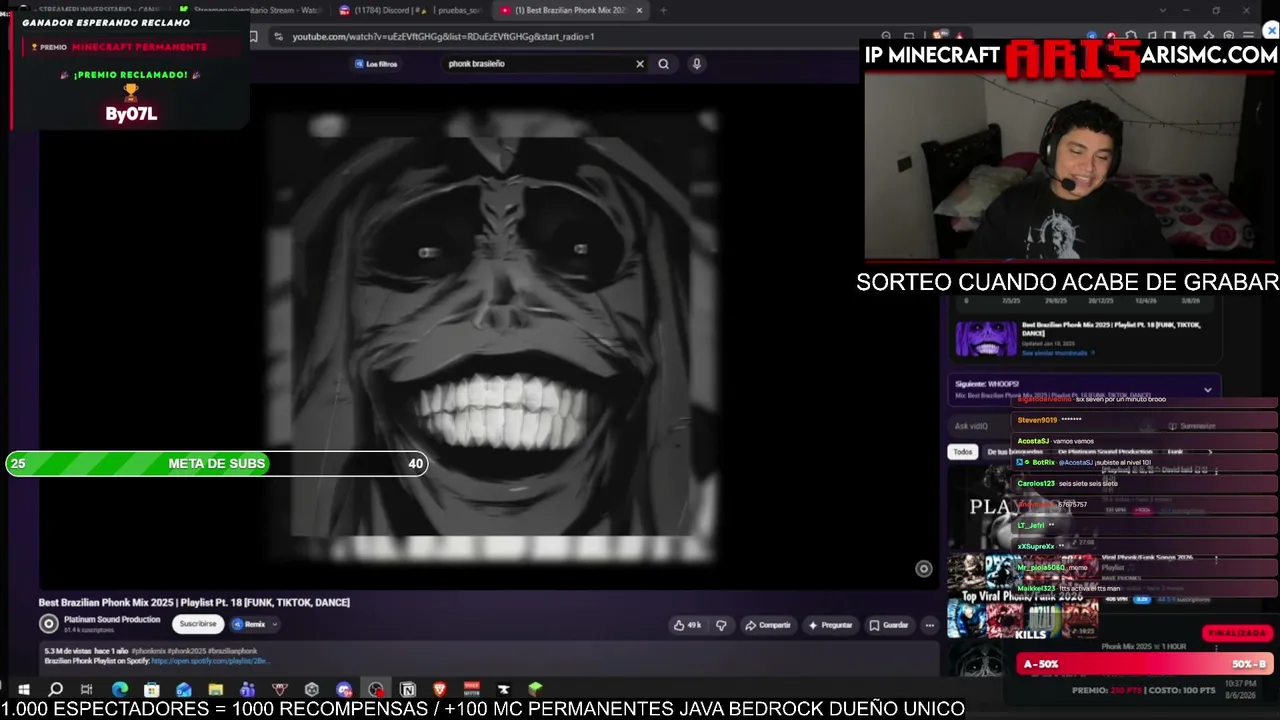
Task: Select the Best Brazilian Phonk Mix tab
Action: 570,10
